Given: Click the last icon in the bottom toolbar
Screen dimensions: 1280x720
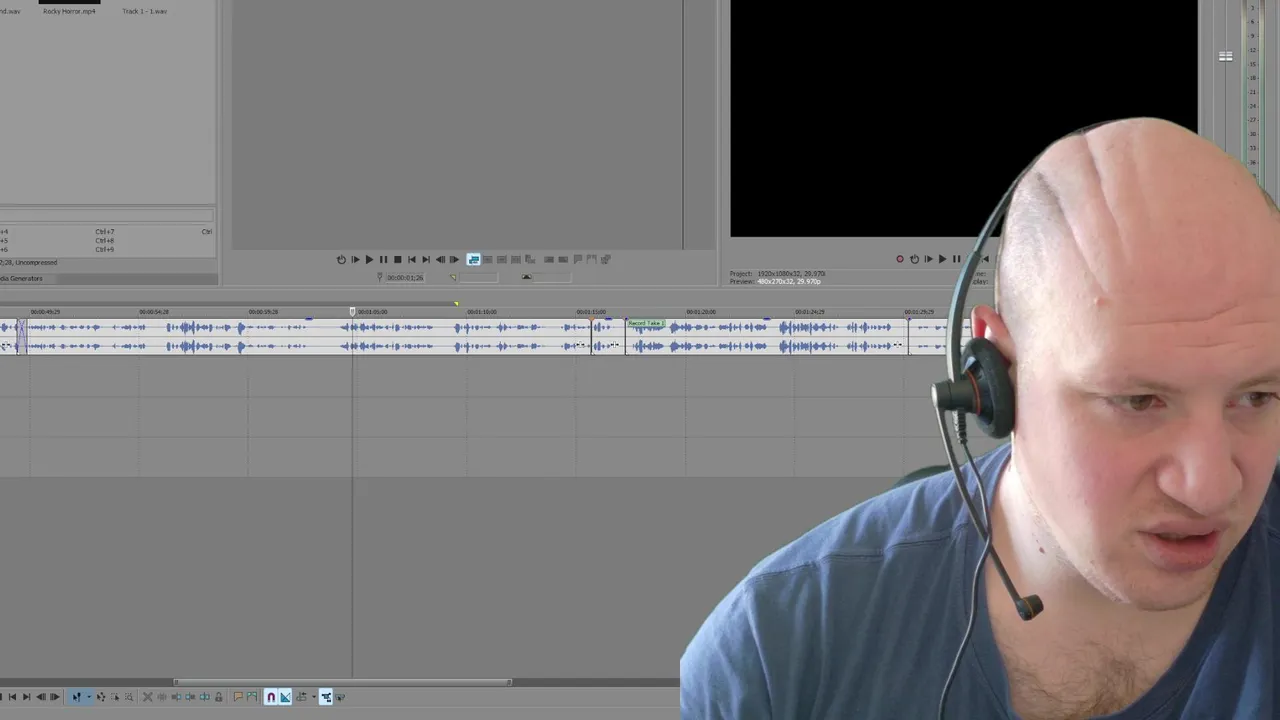Looking at the screenshot, I should tap(340, 697).
